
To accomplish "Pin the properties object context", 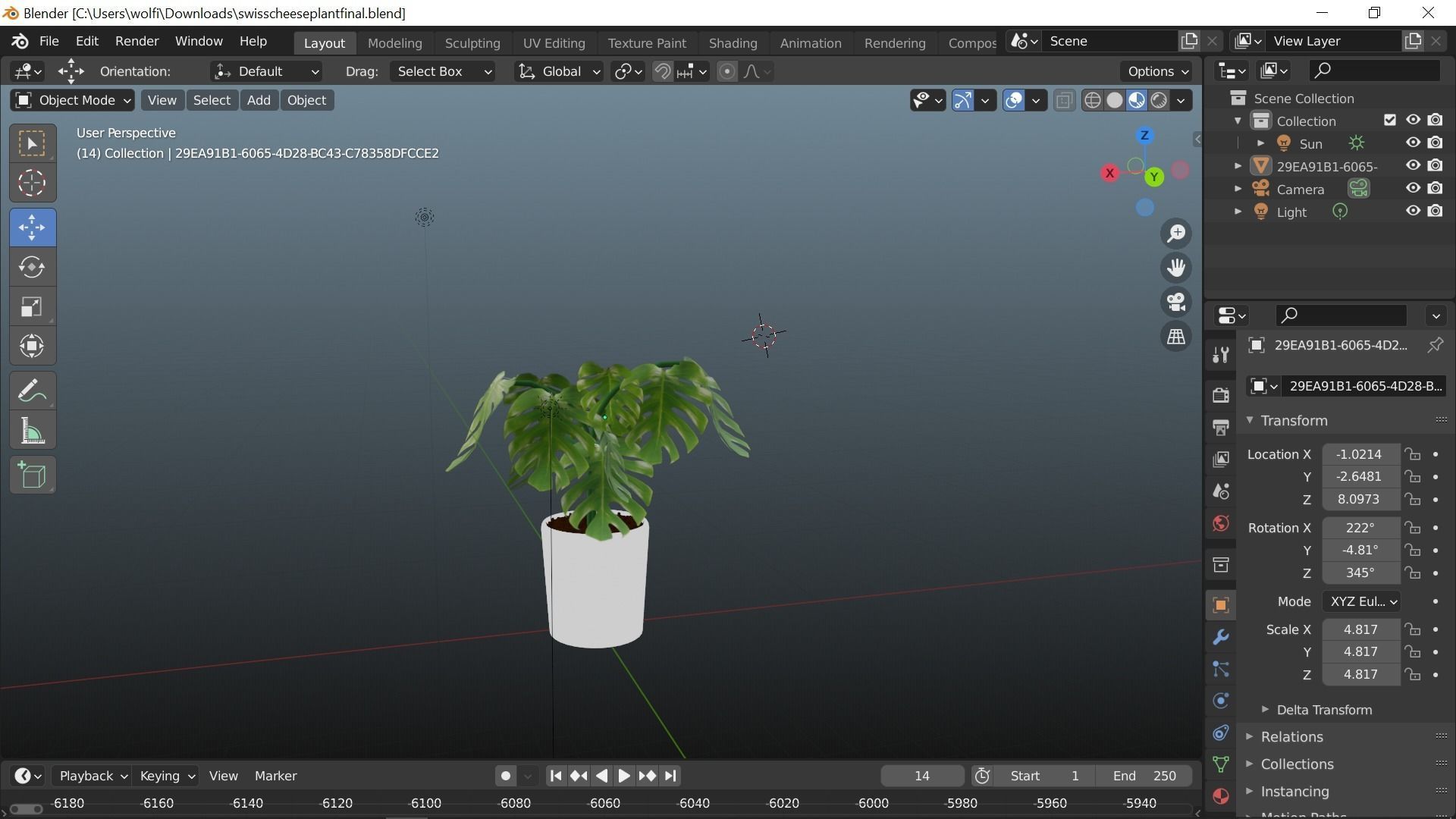I will 1435,345.
